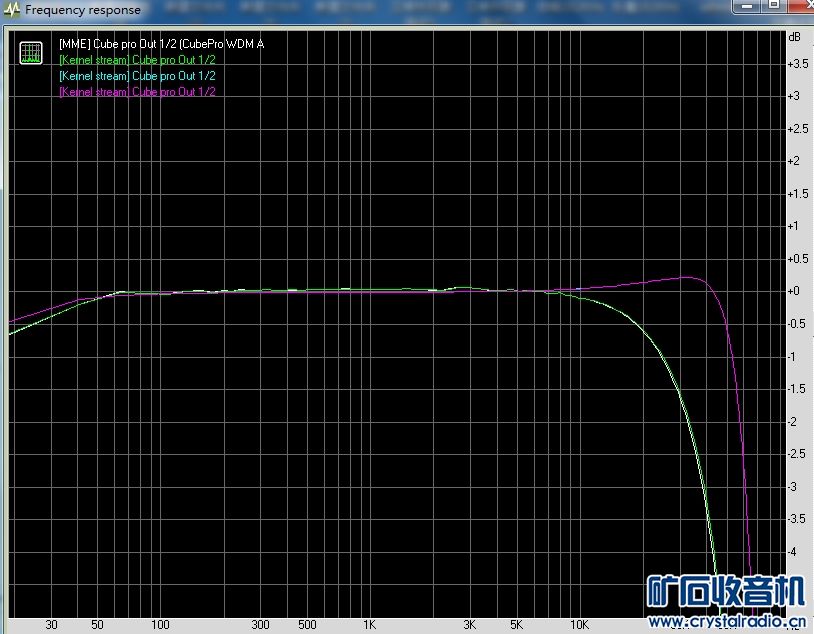
Task: Click the 10K frequency axis label
Action: 579,625
